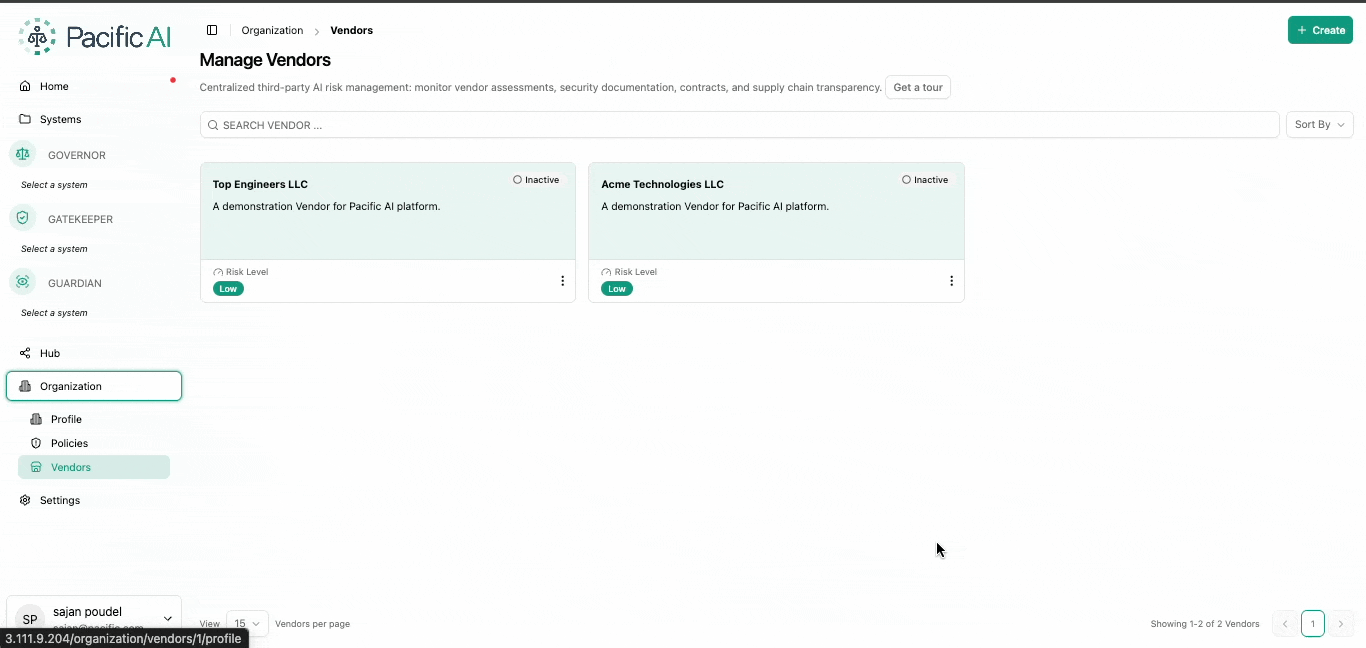Click the Search Vendor input field
This screenshot has height=648, width=1366.
[x=740, y=125]
